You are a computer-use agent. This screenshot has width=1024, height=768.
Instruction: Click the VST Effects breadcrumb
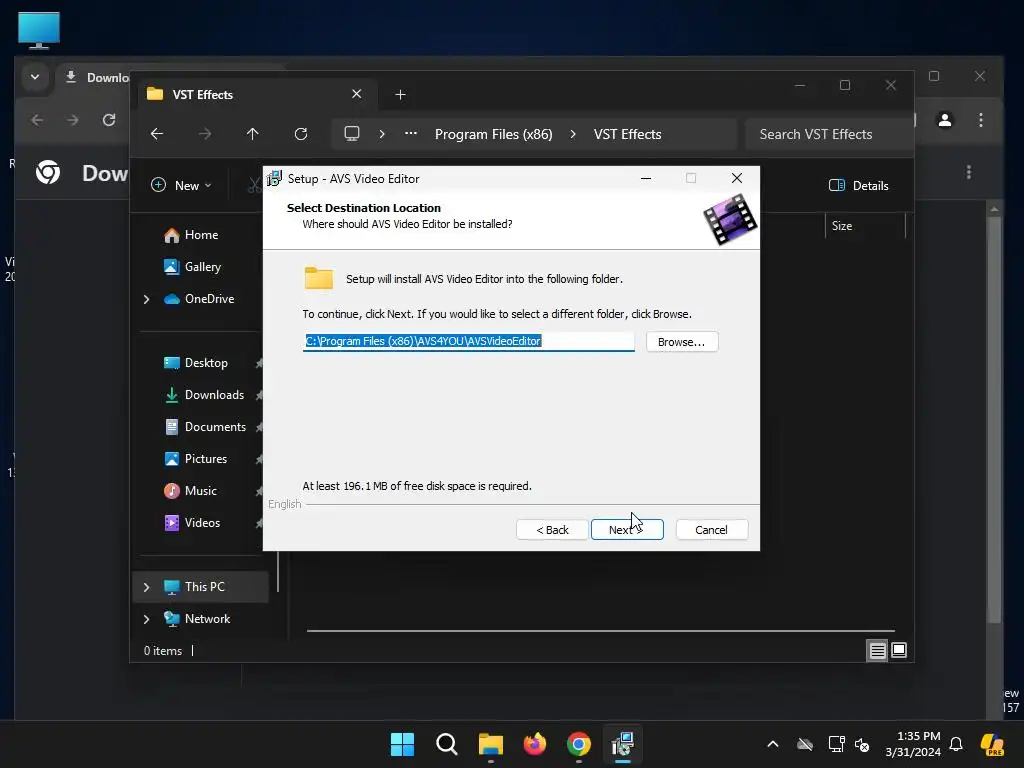pos(628,135)
